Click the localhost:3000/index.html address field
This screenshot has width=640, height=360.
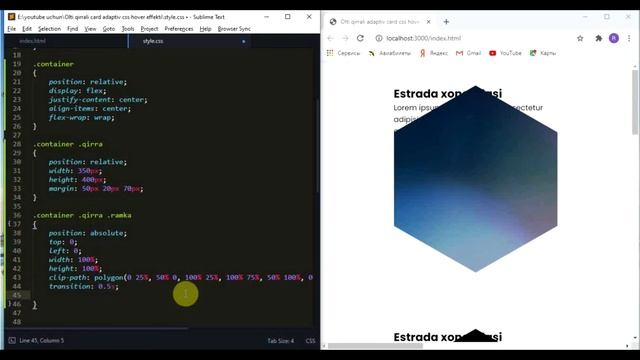(x=423, y=38)
